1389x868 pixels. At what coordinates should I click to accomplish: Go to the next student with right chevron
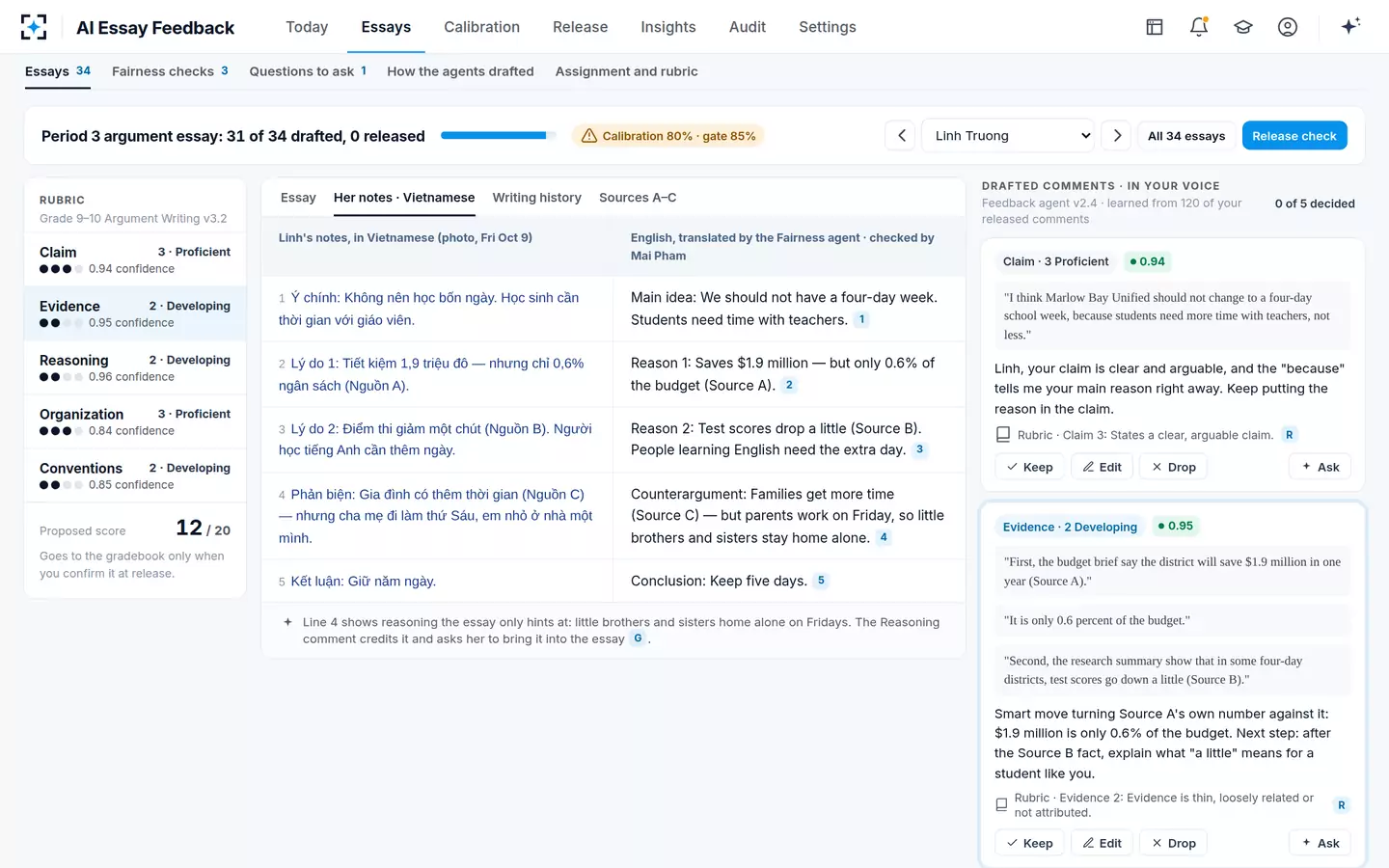[x=1117, y=136]
